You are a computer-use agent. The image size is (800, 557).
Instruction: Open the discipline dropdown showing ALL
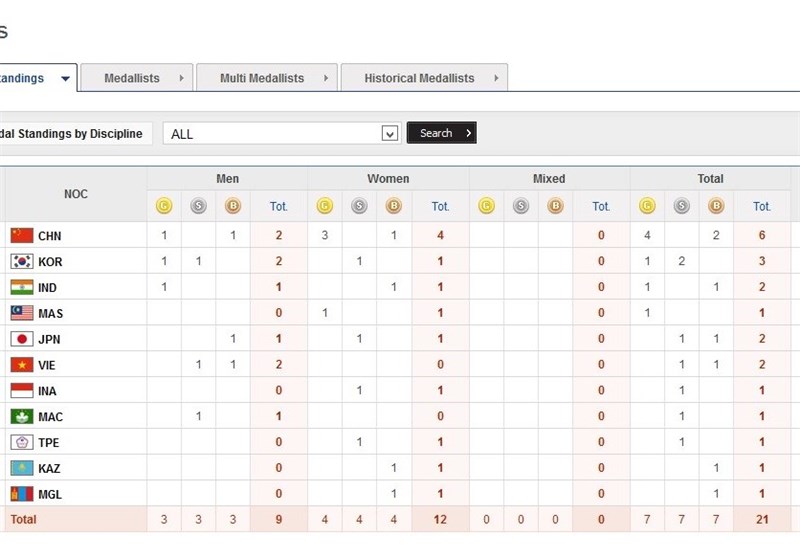tap(390, 133)
